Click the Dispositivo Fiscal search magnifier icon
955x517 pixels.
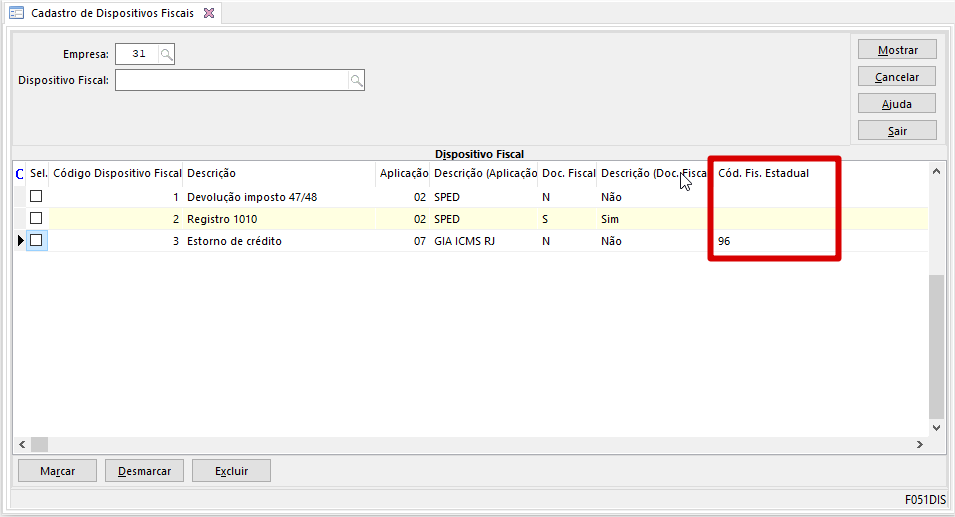pyautogui.click(x=356, y=80)
